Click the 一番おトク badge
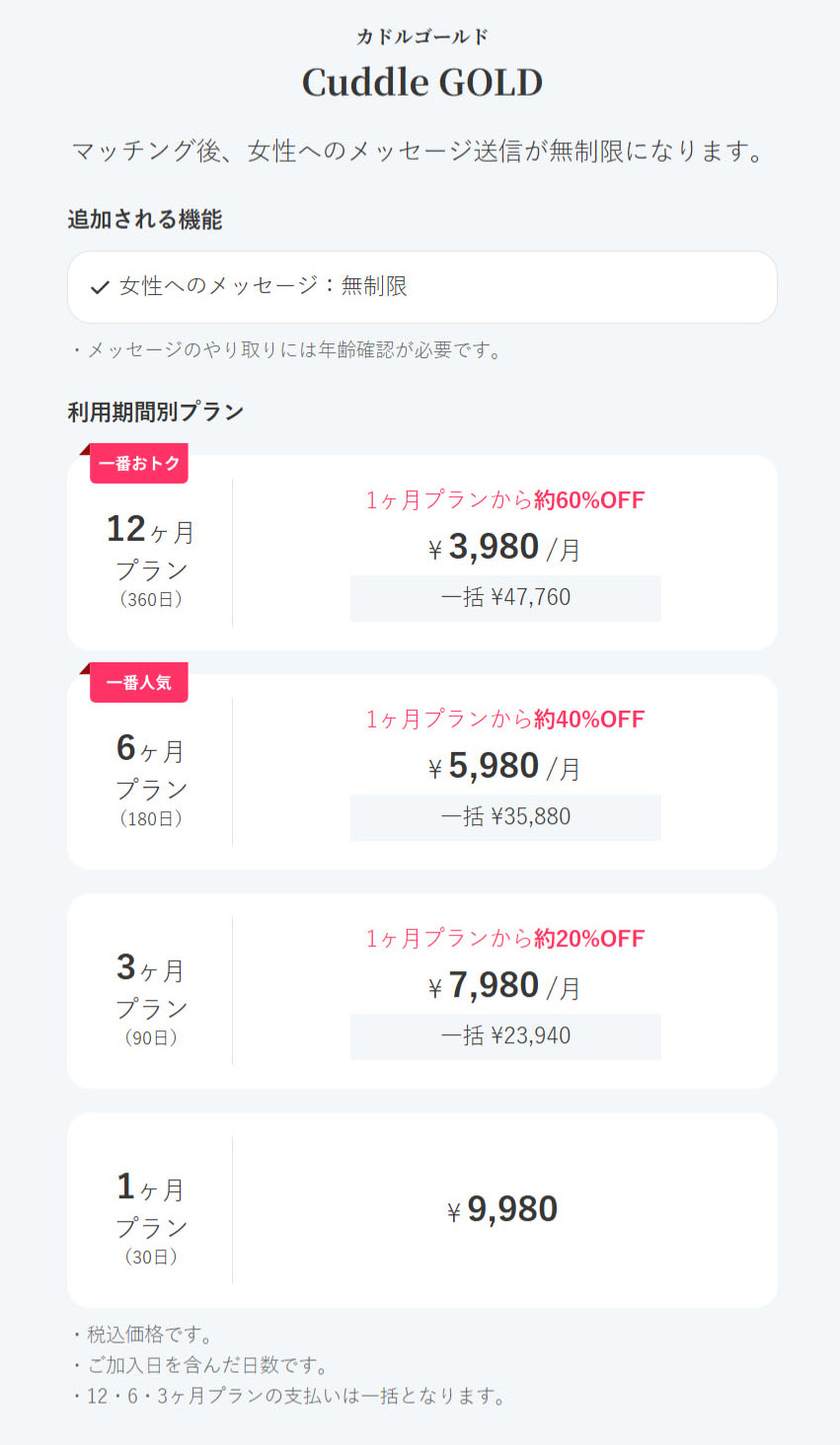The image size is (840, 1445). (x=139, y=463)
